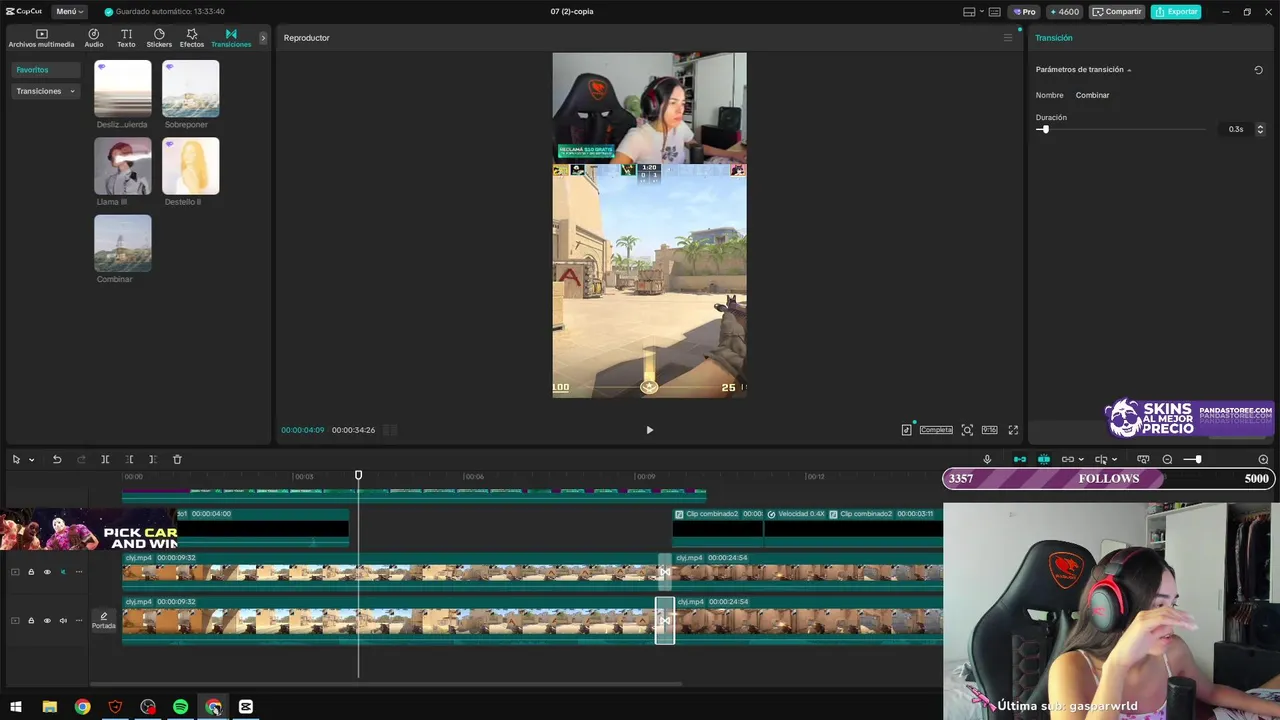1280x720 pixels.
Task: Open the TikTok safe zone icon
Action: point(906,430)
